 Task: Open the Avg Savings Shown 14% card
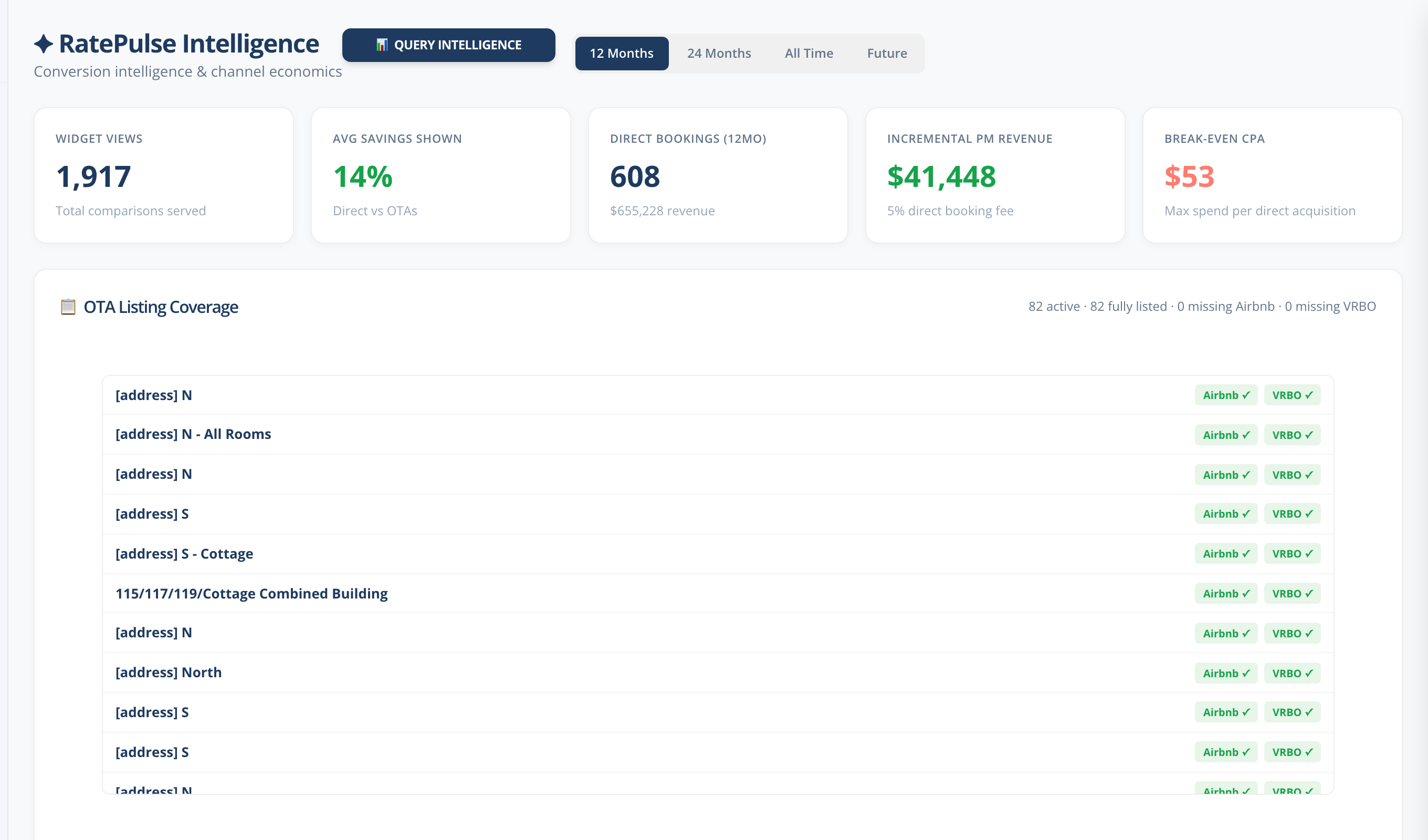point(441,175)
